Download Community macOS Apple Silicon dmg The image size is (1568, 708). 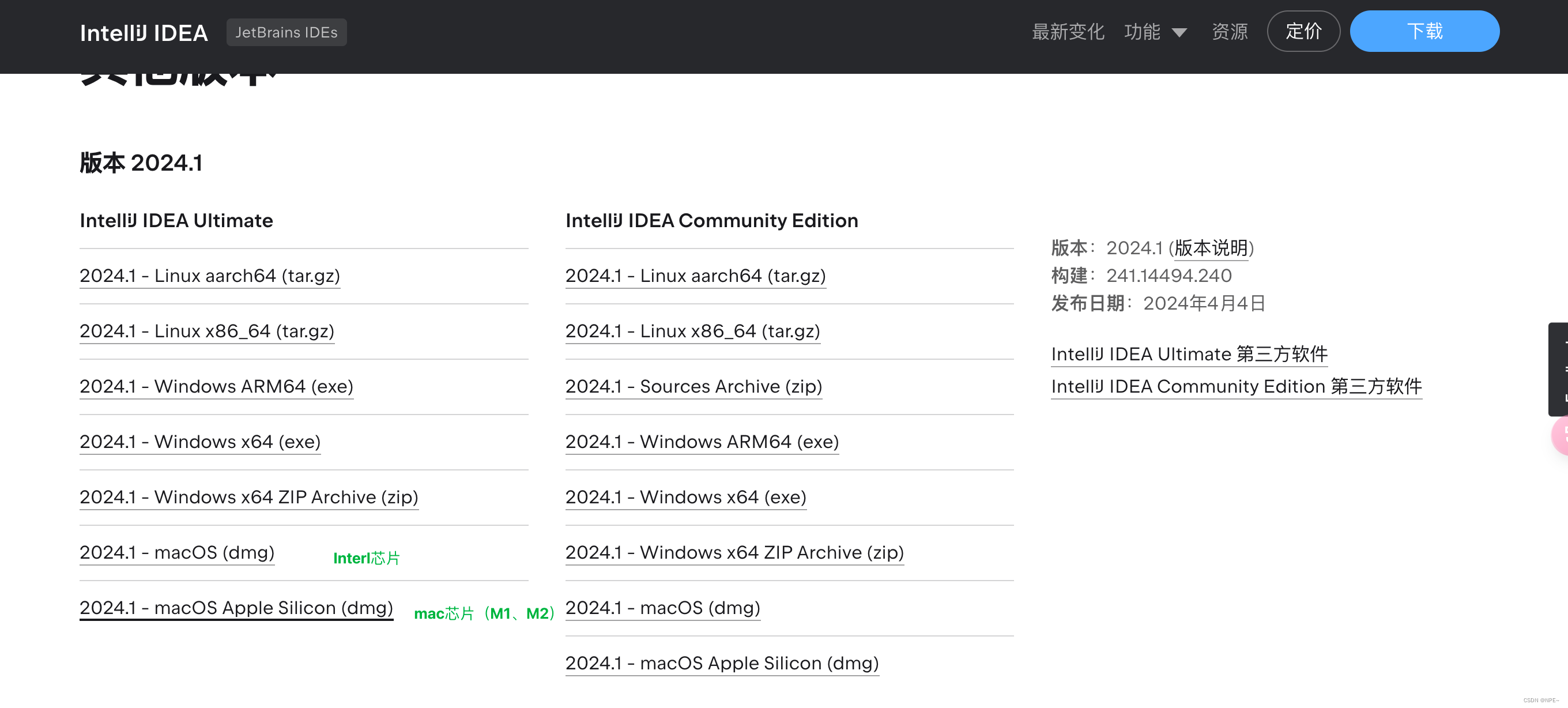click(x=722, y=664)
